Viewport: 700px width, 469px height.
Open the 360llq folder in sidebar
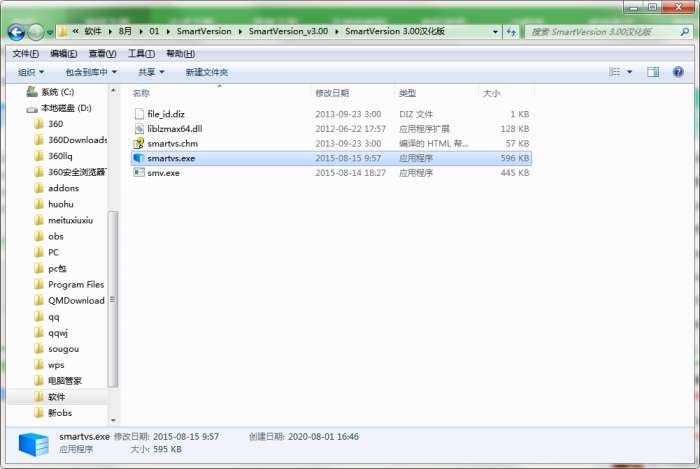[60, 156]
